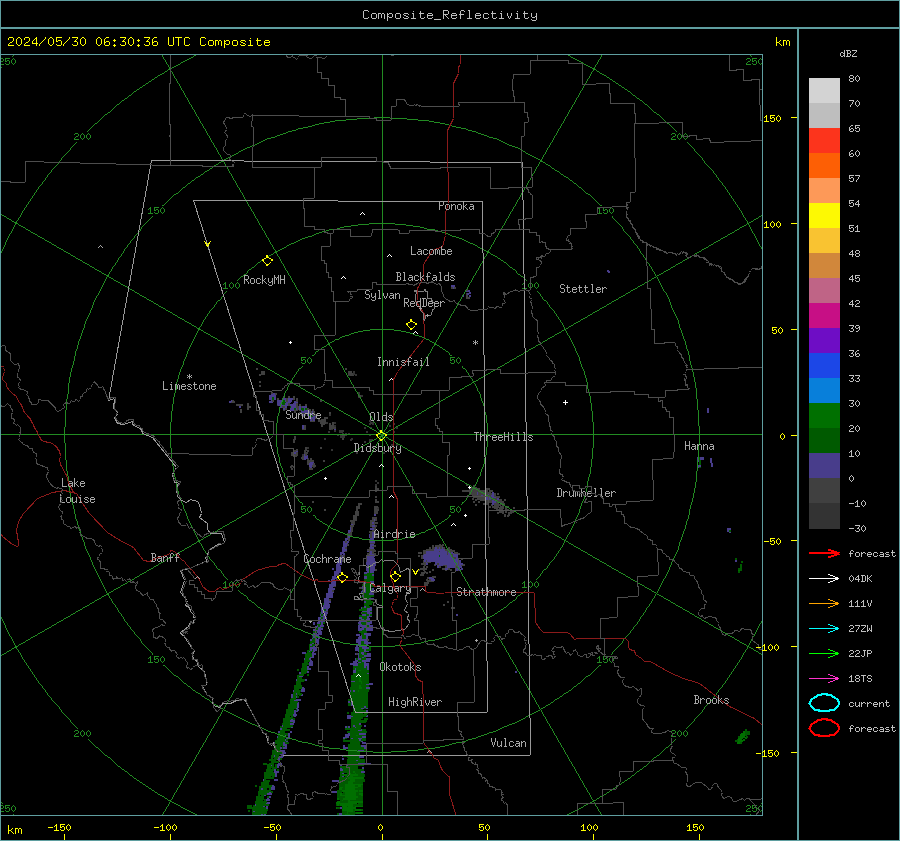
Task: Click the Ponoka town label
Action: tap(456, 207)
